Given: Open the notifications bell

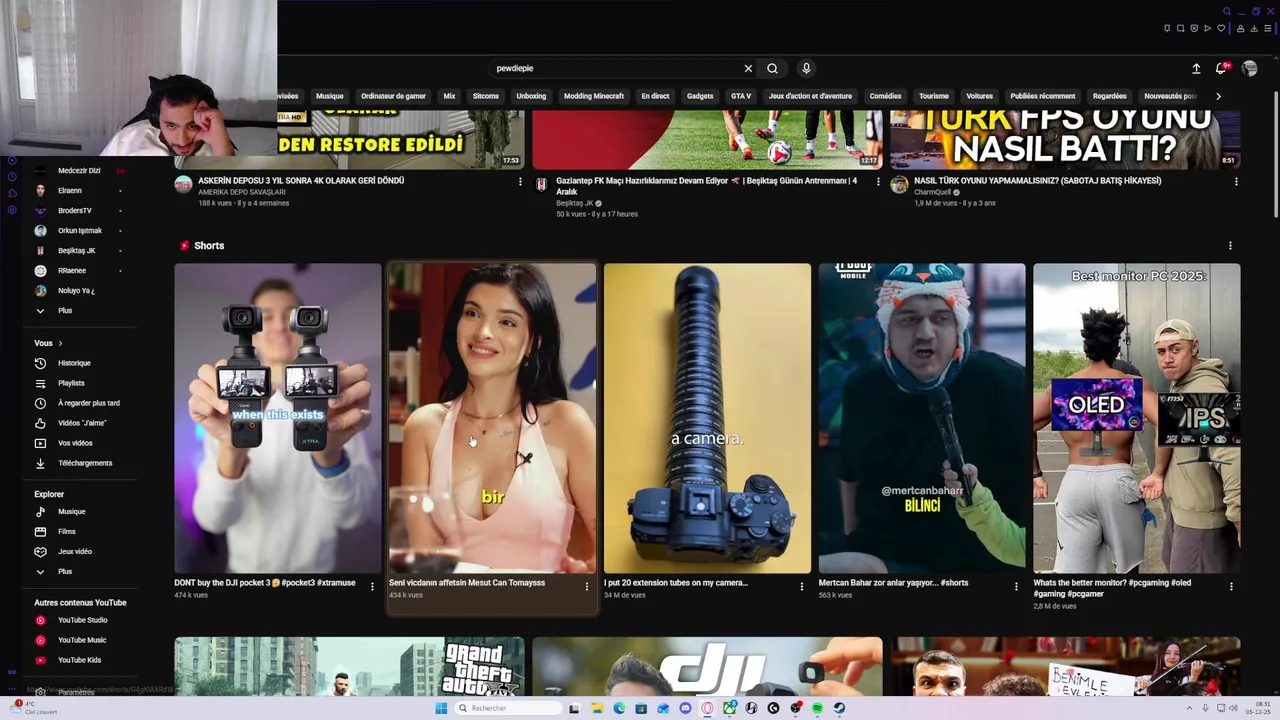Looking at the screenshot, I should tap(1221, 68).
